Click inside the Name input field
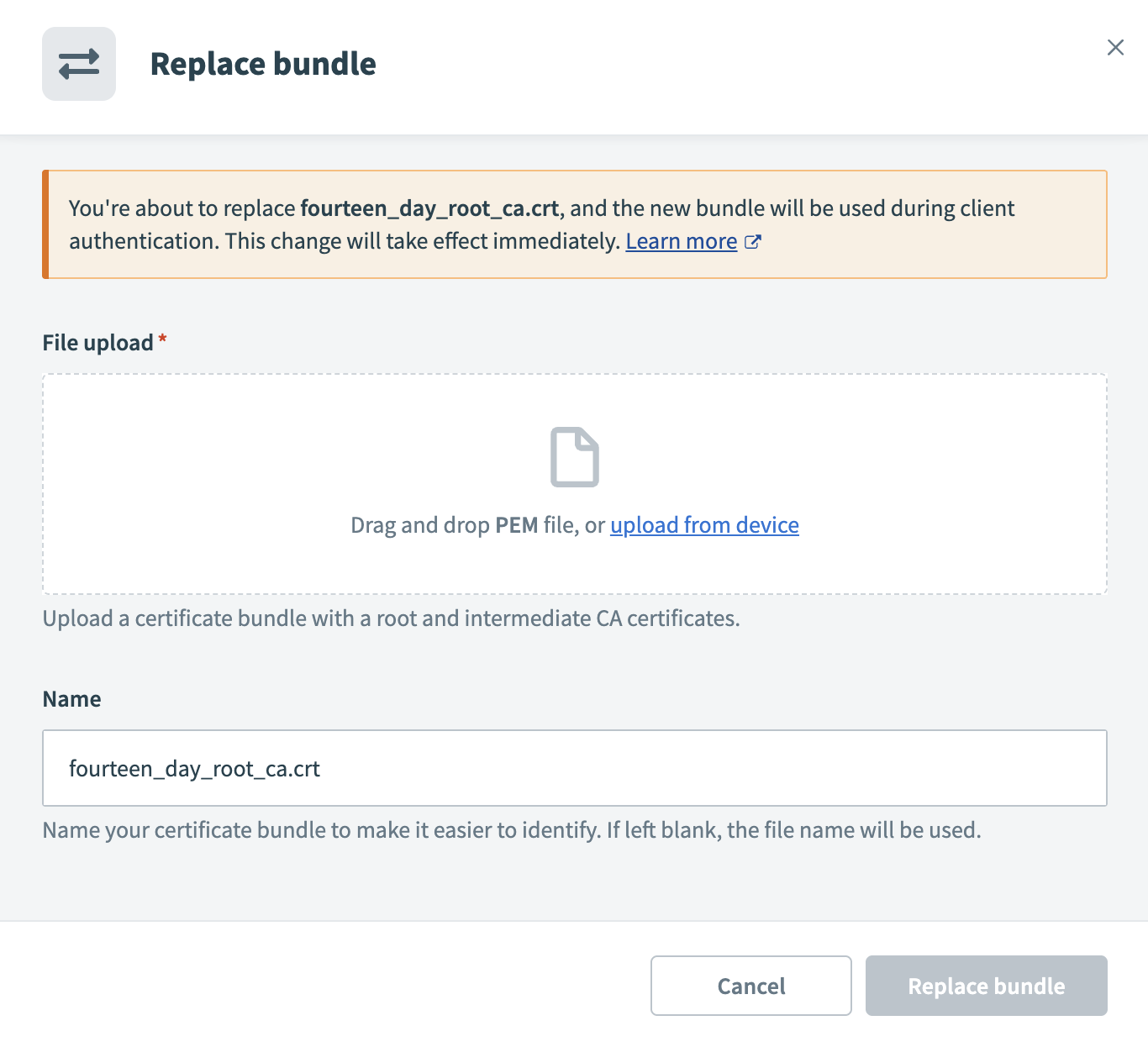The width and height of the screenshot is (1148, 1047). (574, 768)
